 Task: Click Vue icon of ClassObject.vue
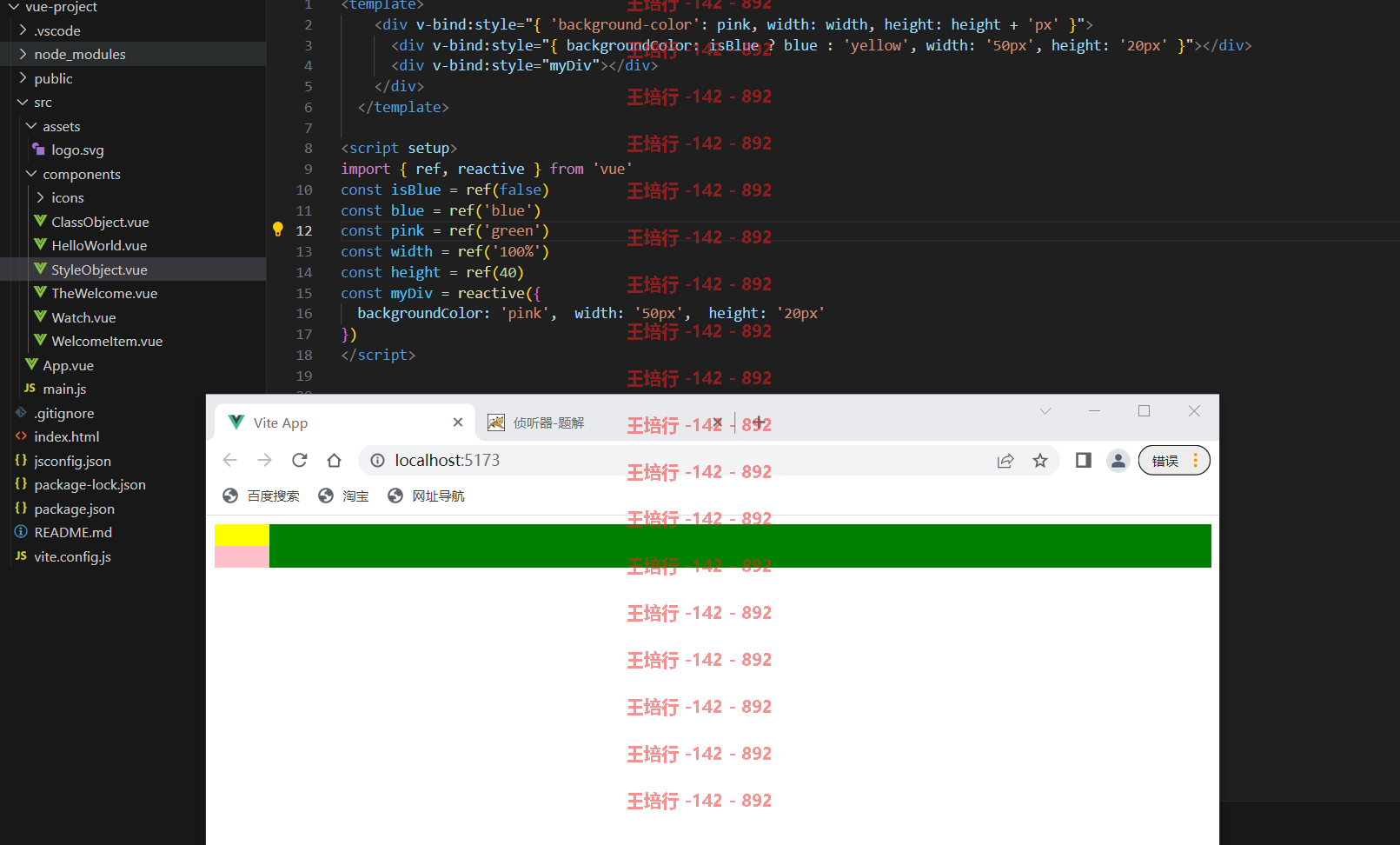tap(40, 222)
